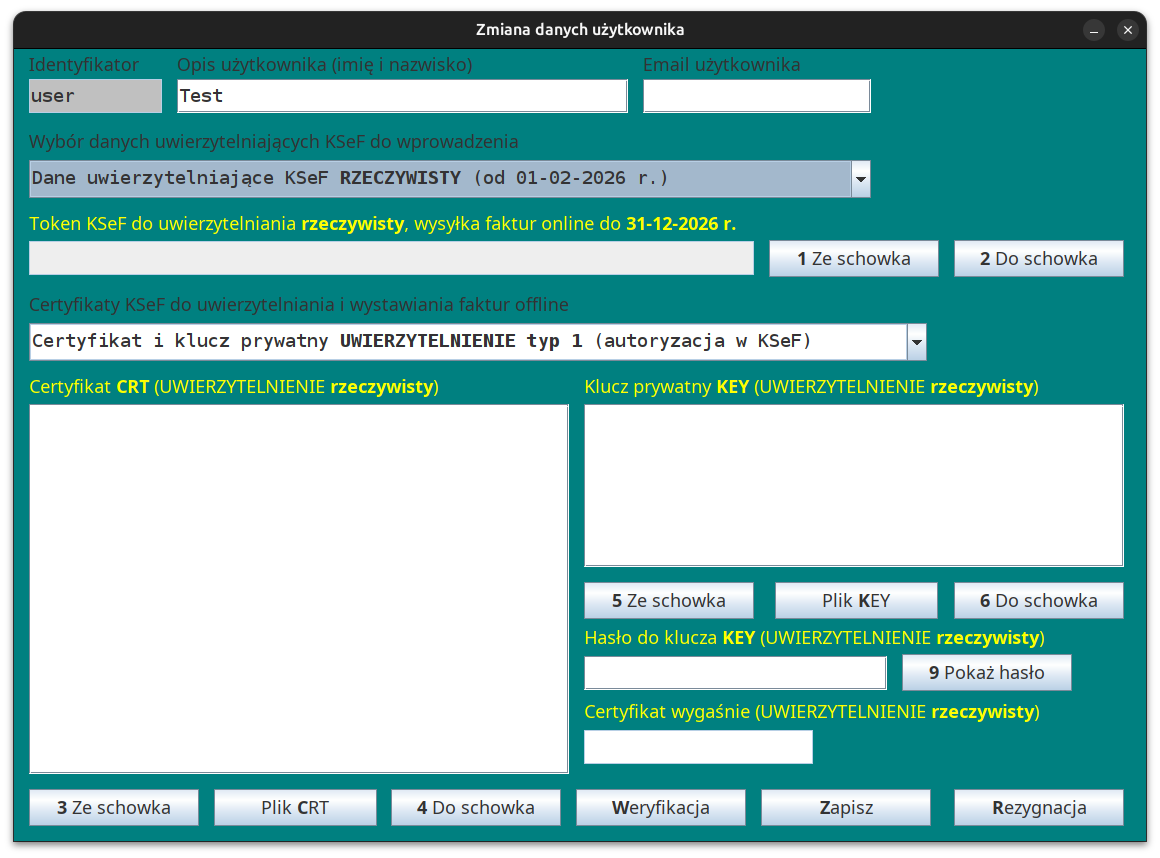1160x858 pixels.
Task: Cancel using the 'Rezygnacja' button
Action: pos(1038,808)
